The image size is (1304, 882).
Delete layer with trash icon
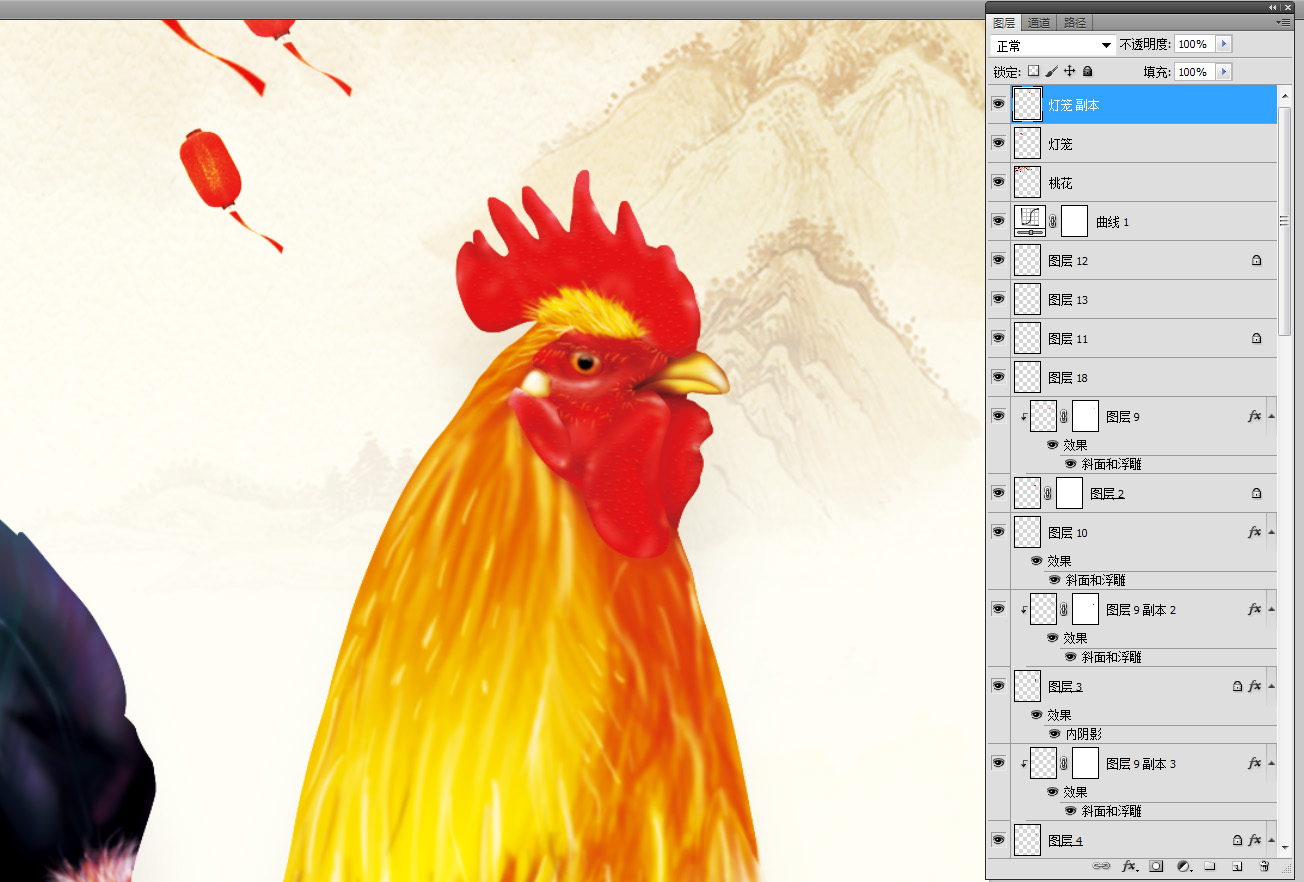(x=1264, y=866)
